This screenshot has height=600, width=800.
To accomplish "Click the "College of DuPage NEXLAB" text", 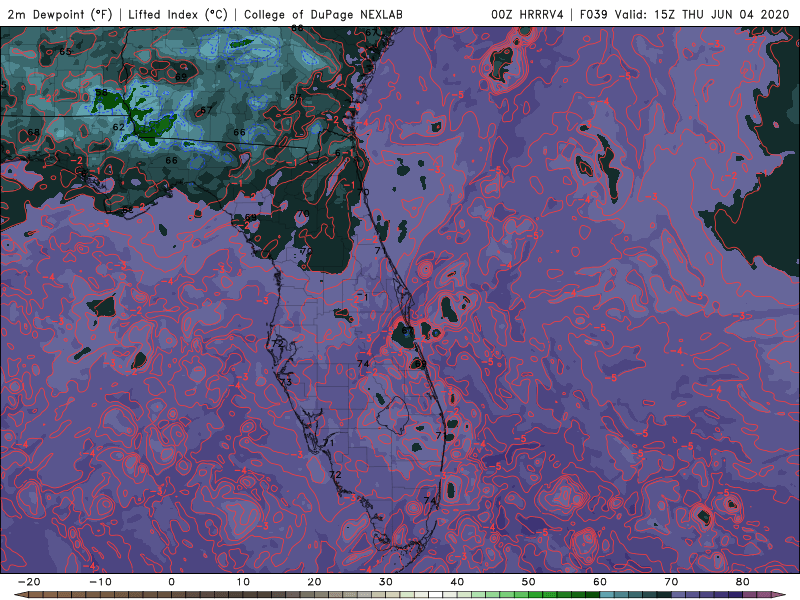I will click(x=323, y=14).
